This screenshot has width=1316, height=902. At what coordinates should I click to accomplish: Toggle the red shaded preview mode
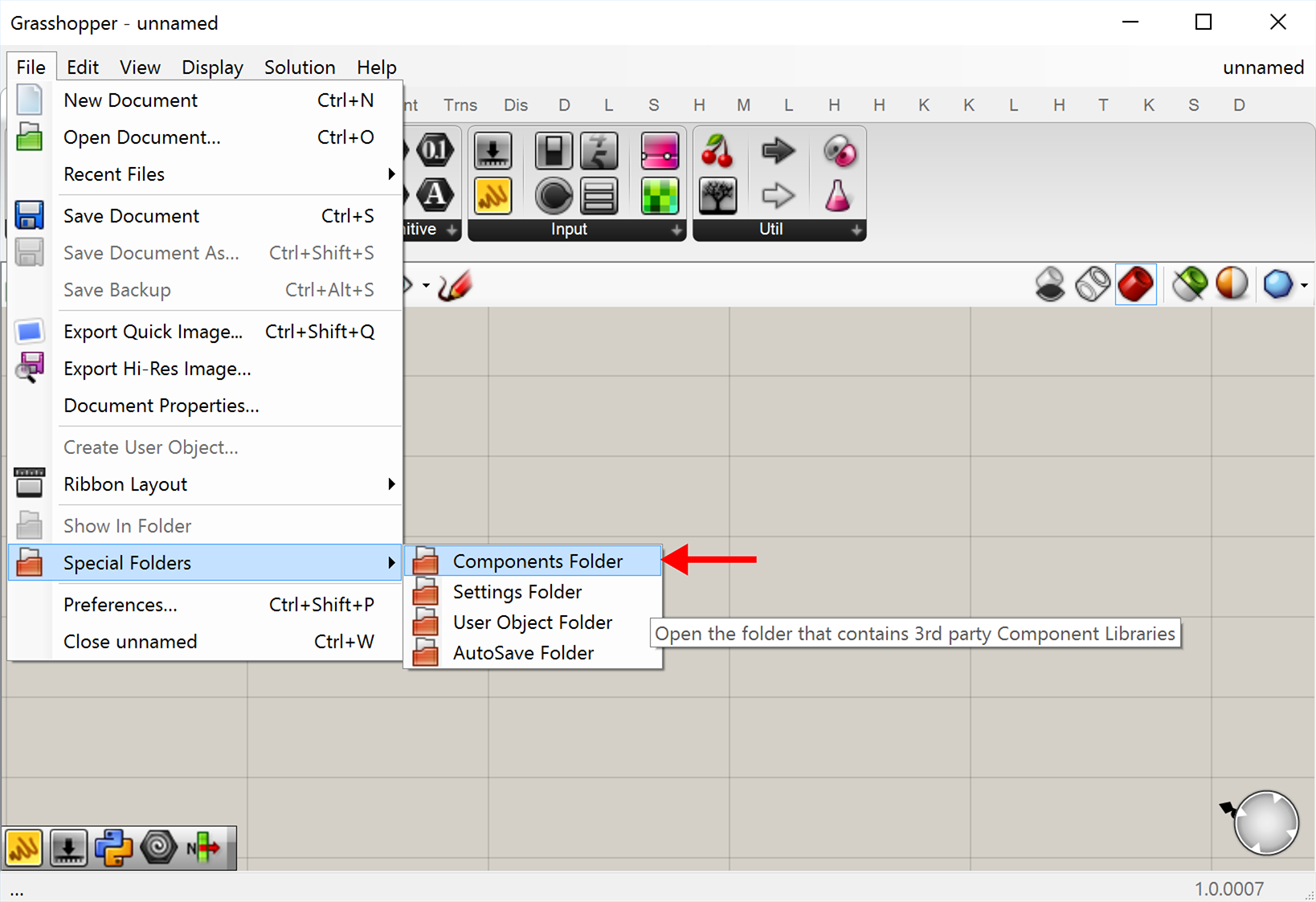point(1136,284)
